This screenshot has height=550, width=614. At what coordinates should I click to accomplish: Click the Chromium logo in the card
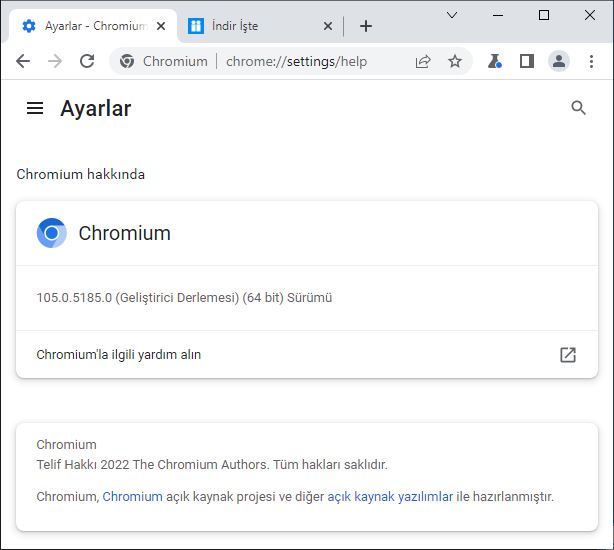(51, 233)
